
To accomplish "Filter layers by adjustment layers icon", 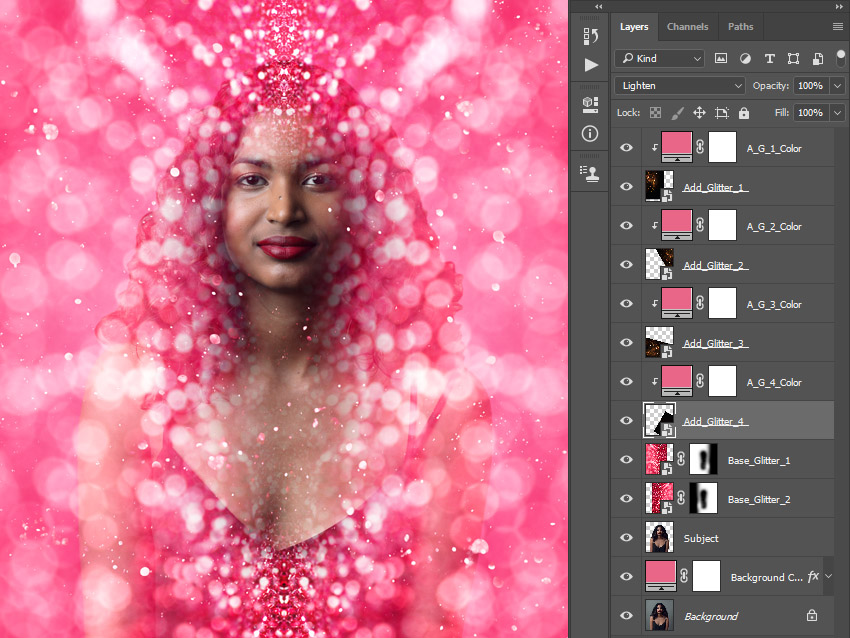I will click(x=745, y=59).
